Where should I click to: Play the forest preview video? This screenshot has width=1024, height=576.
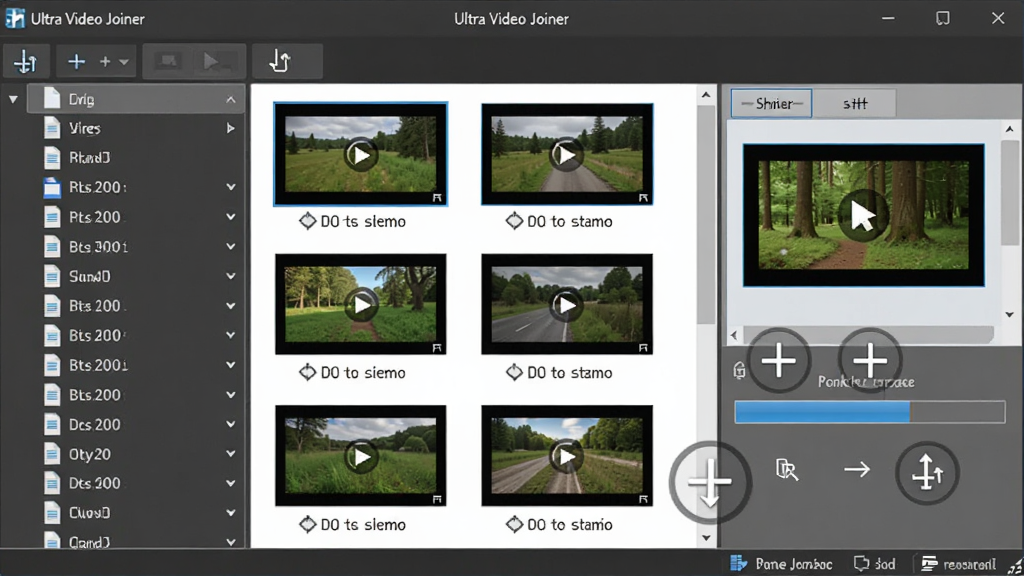863,216
